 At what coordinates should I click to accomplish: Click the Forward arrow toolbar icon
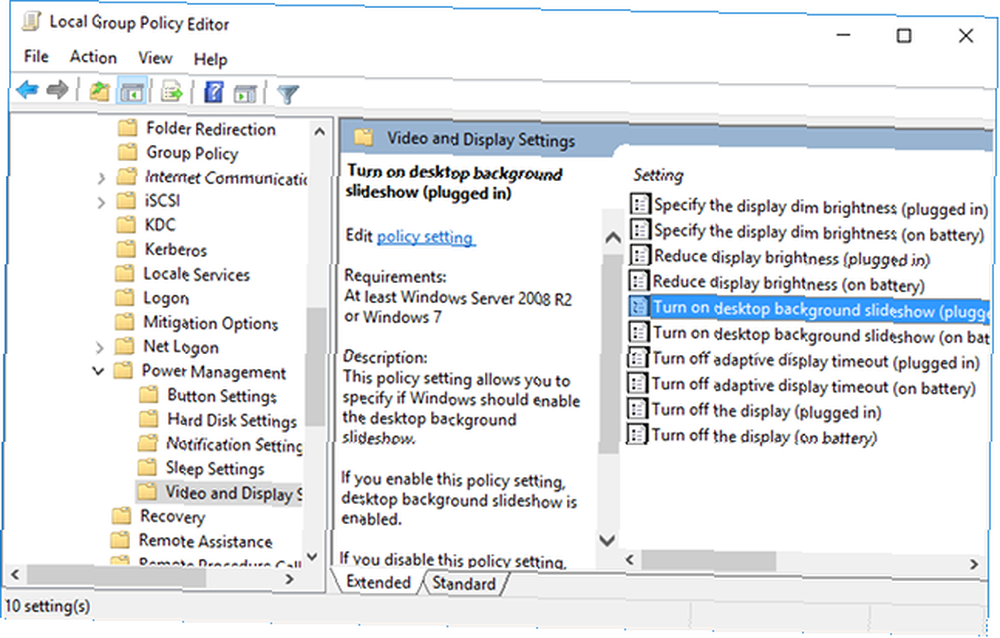click(x=57, y=90)
